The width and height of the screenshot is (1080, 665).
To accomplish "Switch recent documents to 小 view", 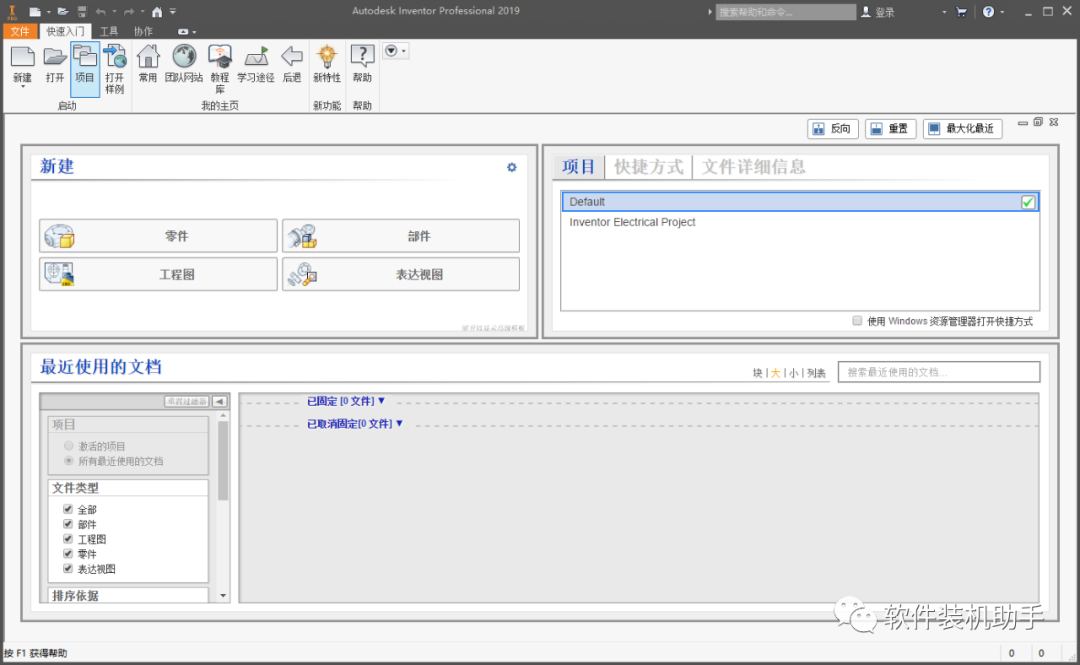I will click(793, 373).
